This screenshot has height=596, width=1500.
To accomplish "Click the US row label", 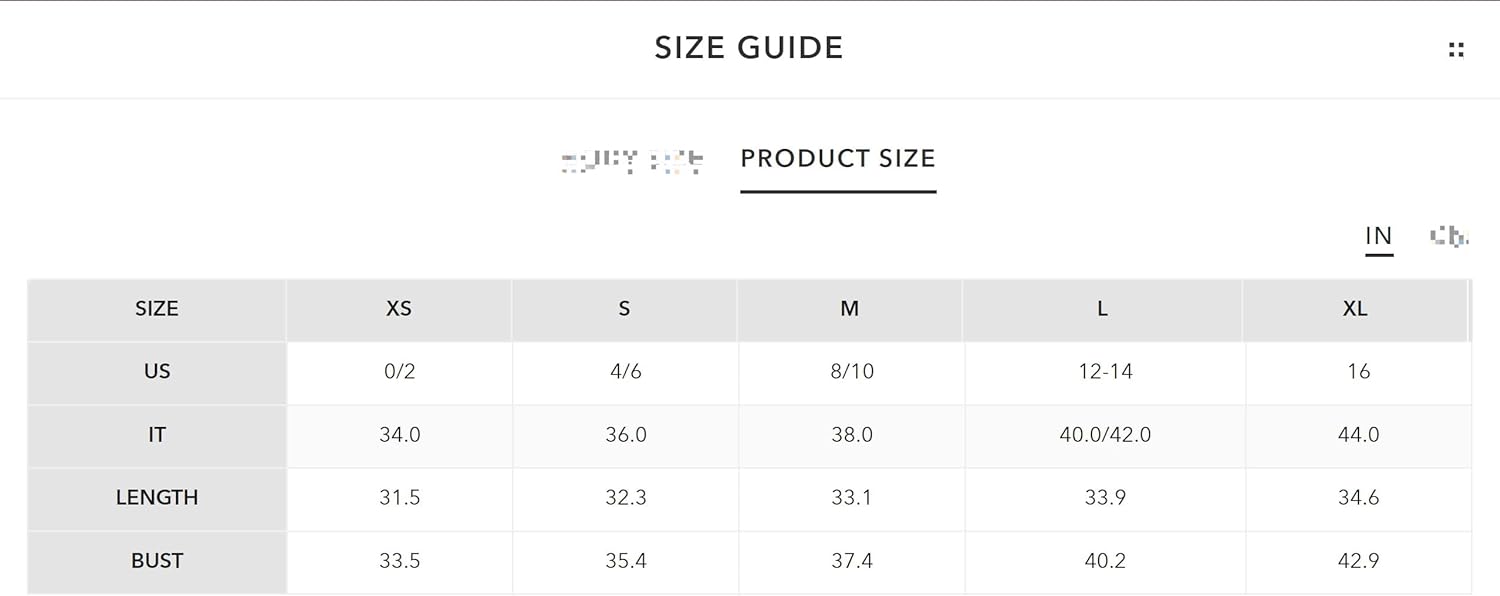I will 157,372.
